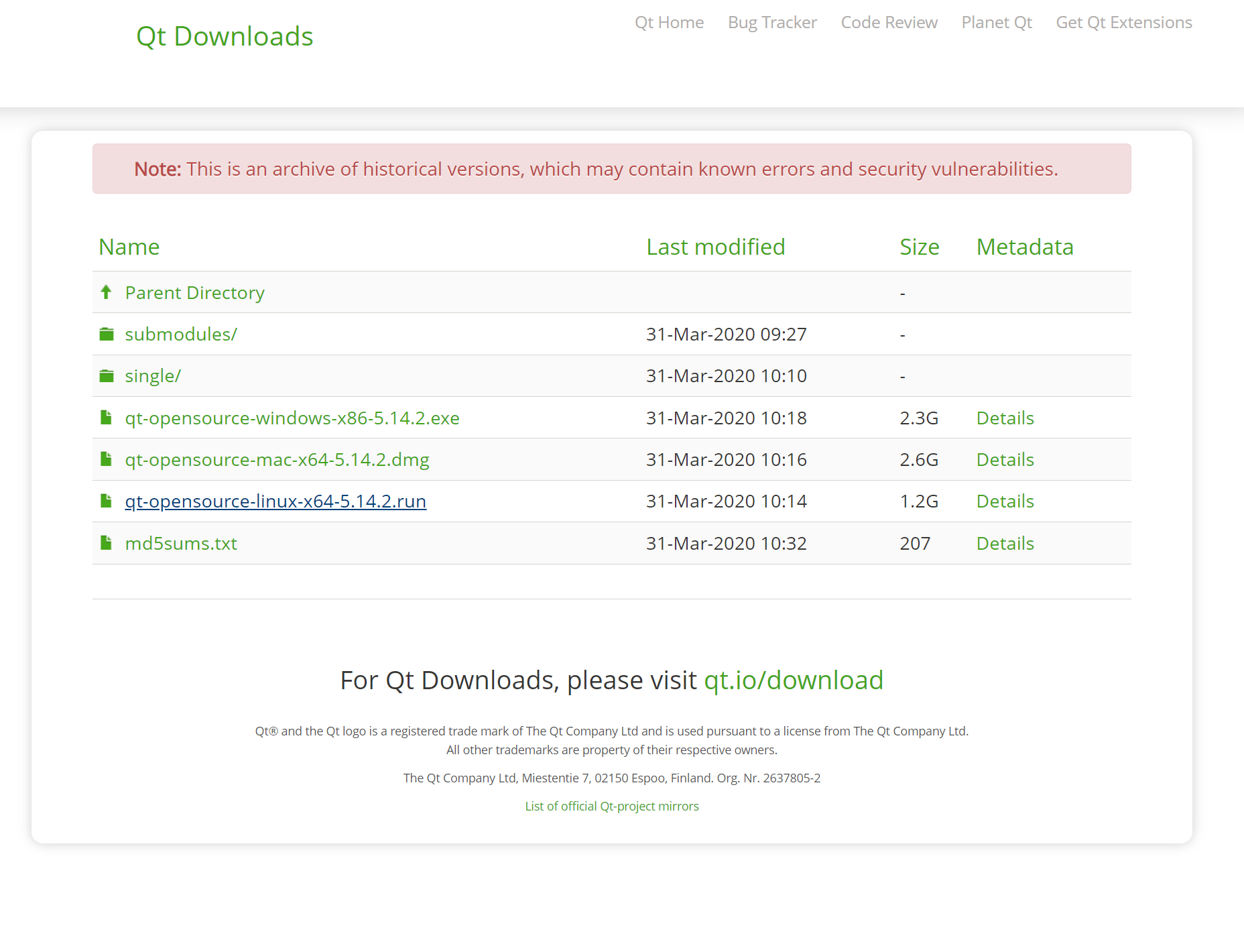Go to Qt Home in top navigation
Image resolution: width=1244 pixels, height=952 pixels.
[669, 23]
